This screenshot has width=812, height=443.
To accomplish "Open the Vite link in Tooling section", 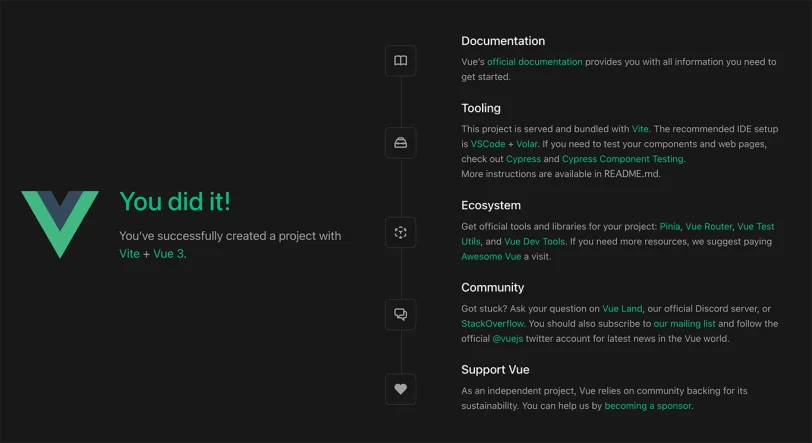I will pyautogui.click(x=640, y=129).
